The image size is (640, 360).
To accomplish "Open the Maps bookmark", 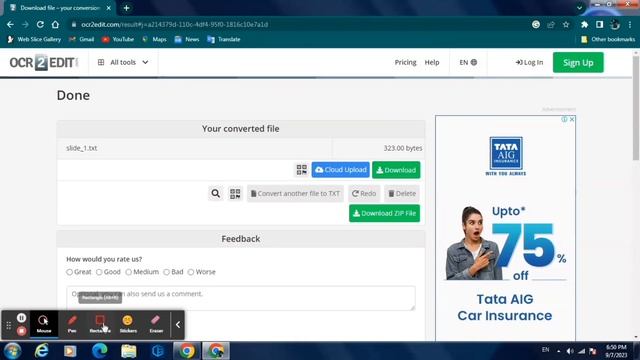I will 154,39.
